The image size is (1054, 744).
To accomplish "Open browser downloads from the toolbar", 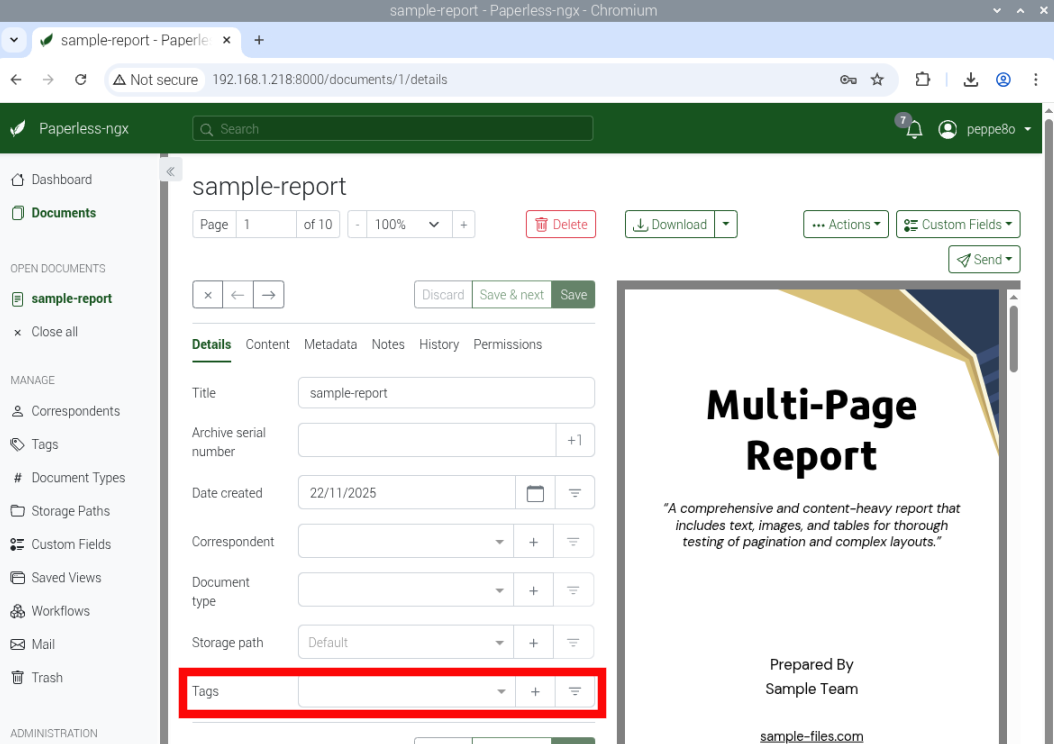I will (970, 79).
